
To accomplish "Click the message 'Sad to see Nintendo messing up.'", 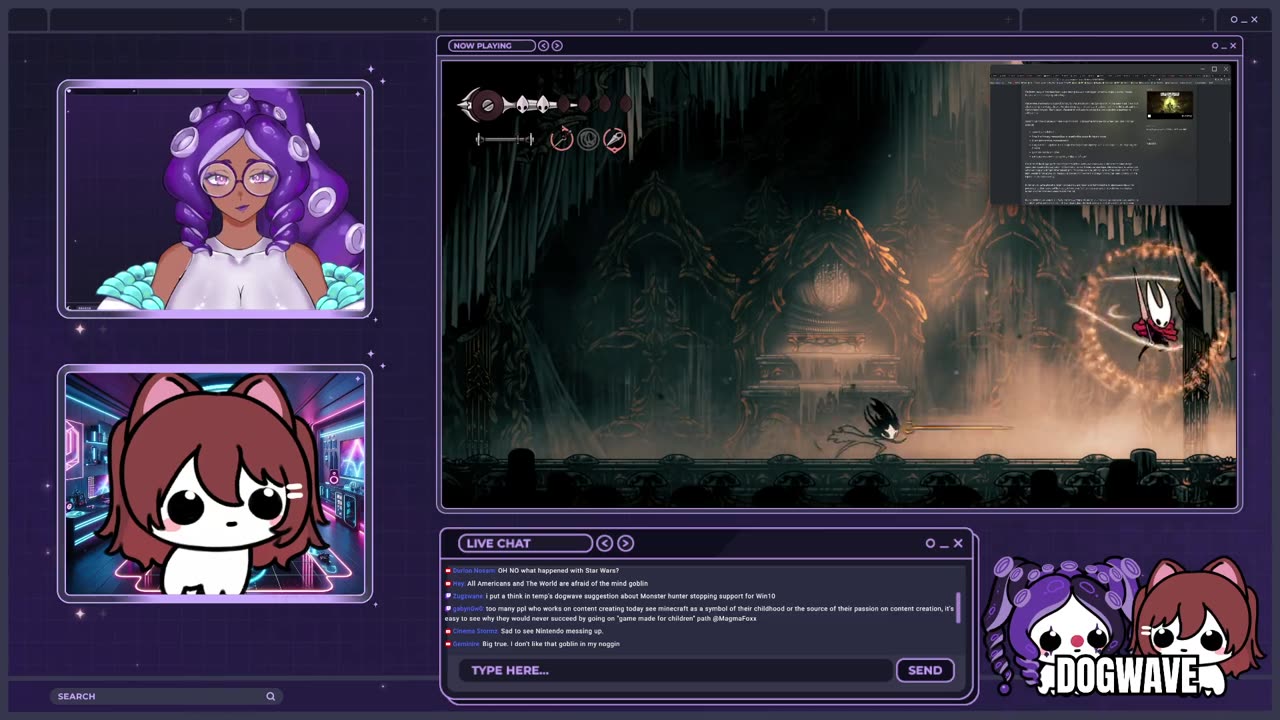I will pyautogui.click(x=552, y=631).
